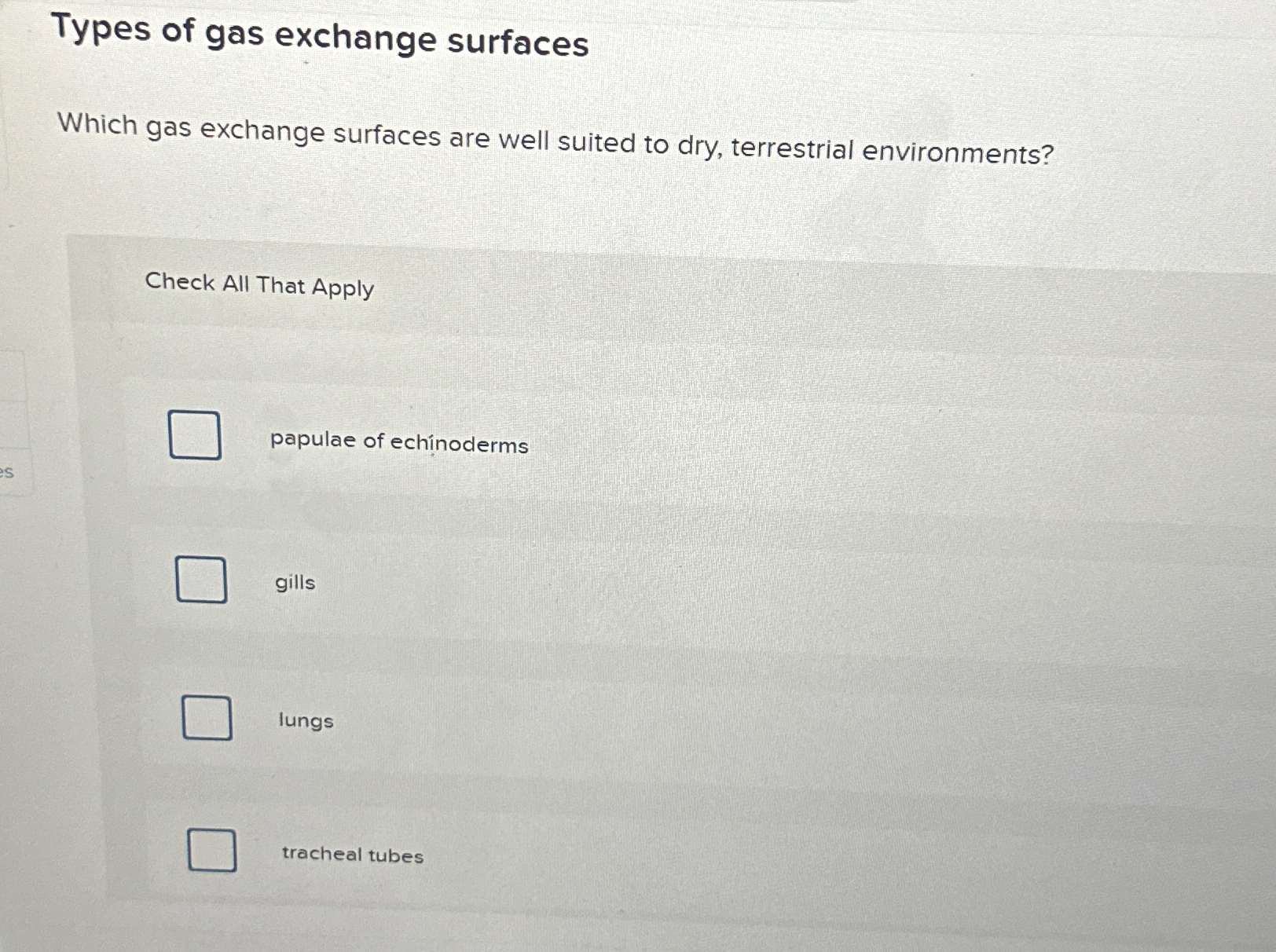The width and height of the screenshot is (1276, 952).
Task: Click the space between gills and lungs options
Action: pos(550,652)
